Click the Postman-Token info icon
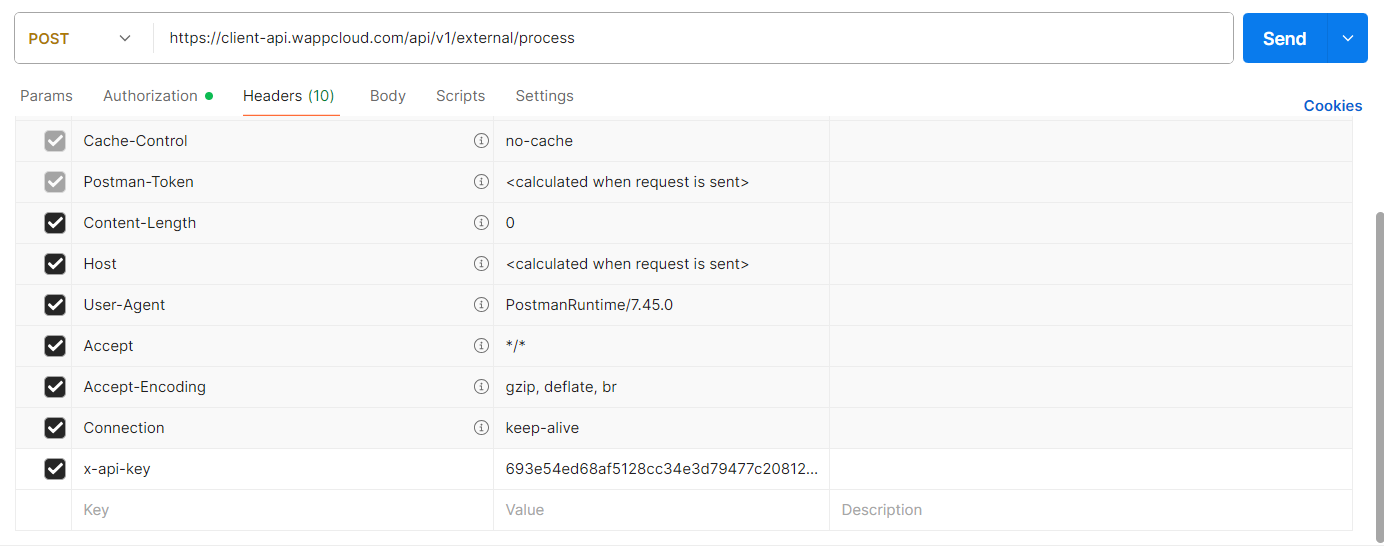1384x551 pixels. point(481,182)
